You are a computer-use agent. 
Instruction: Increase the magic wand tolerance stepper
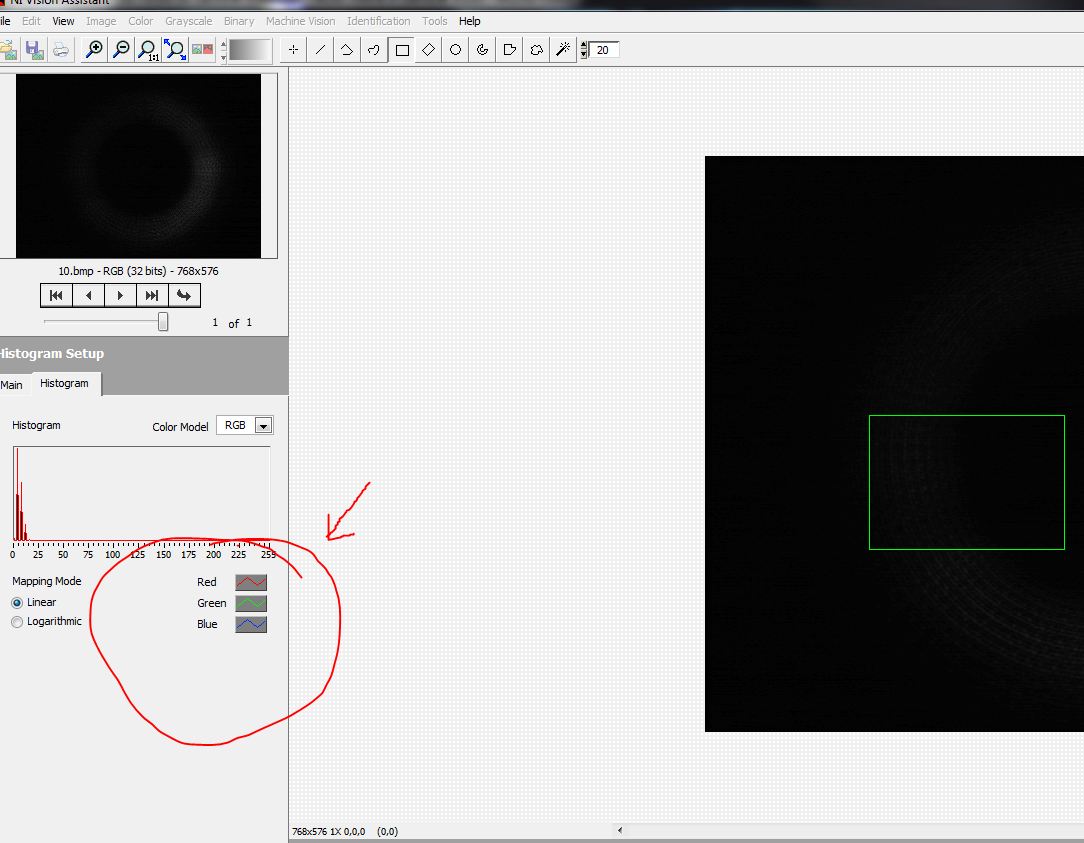(584, 46)
